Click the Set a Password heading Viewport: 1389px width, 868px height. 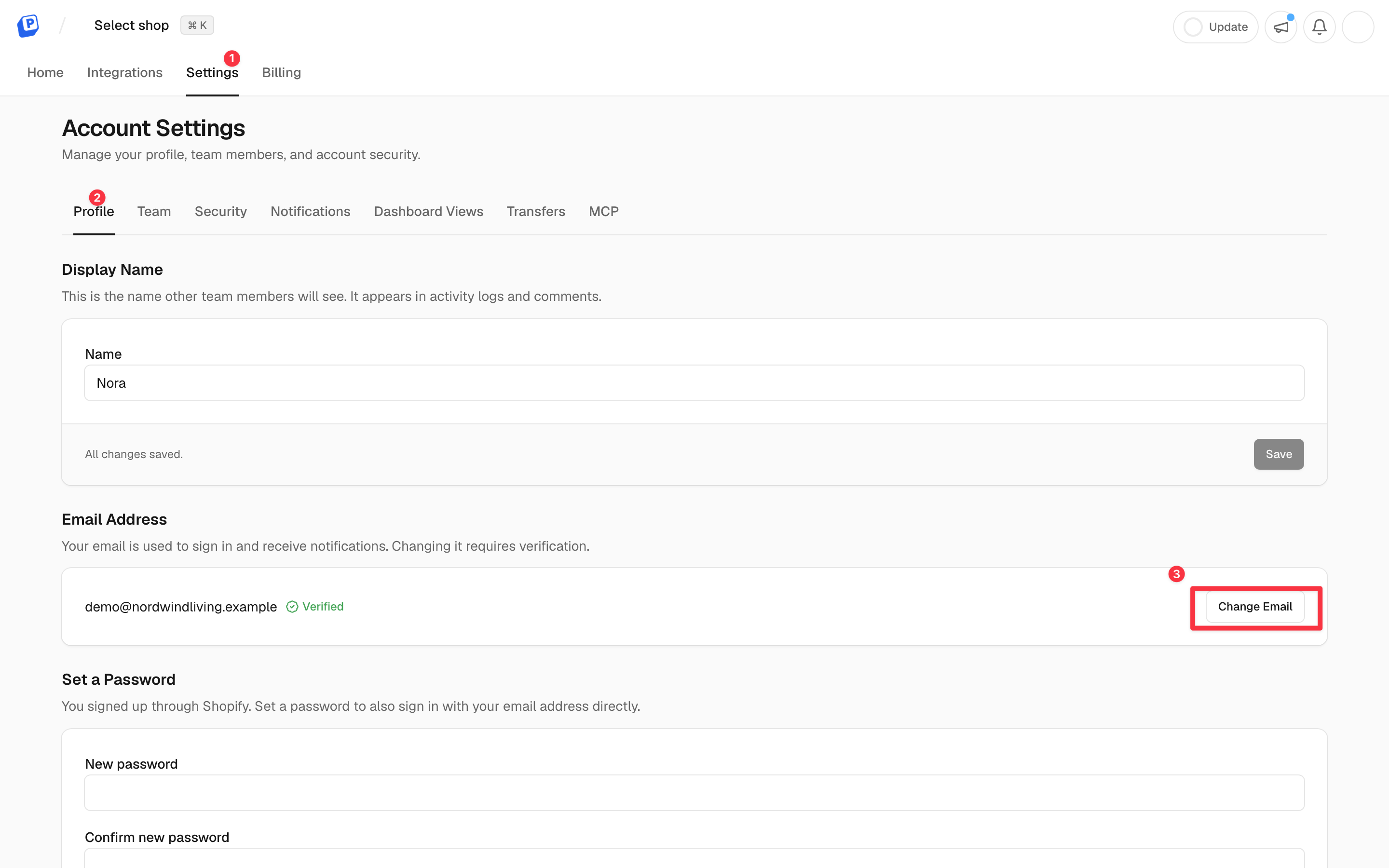pos(118,680)
